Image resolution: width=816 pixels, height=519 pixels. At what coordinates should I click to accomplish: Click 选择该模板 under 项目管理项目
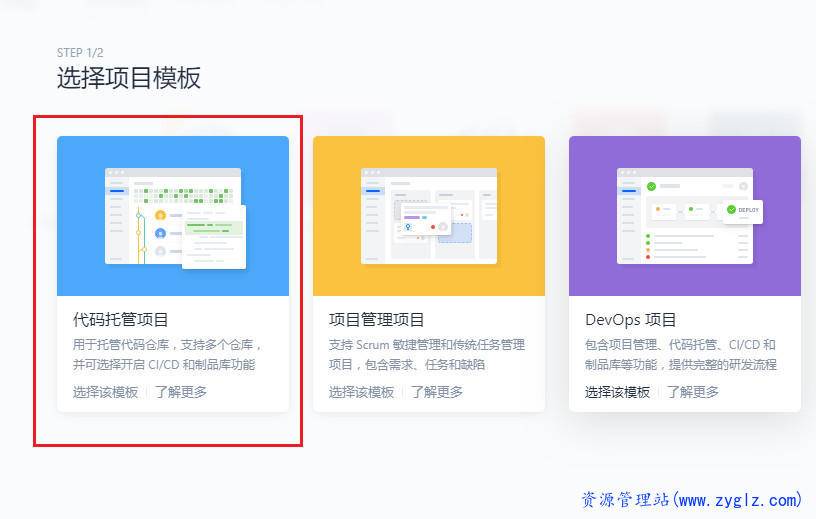tap(361, 392)
